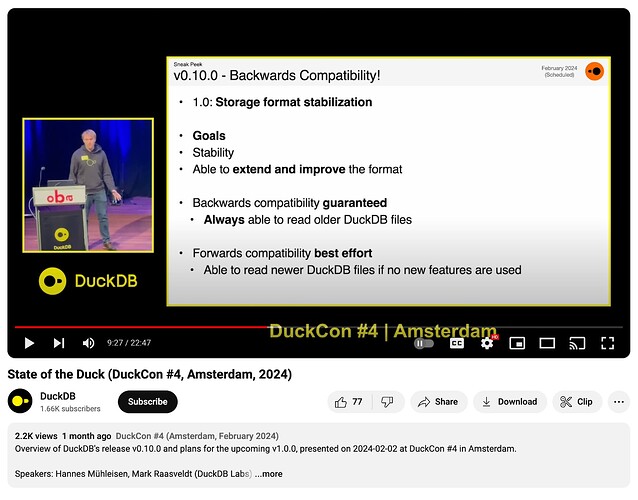Like the video
The width and height of the screenshot is (638, 500).
349,402
